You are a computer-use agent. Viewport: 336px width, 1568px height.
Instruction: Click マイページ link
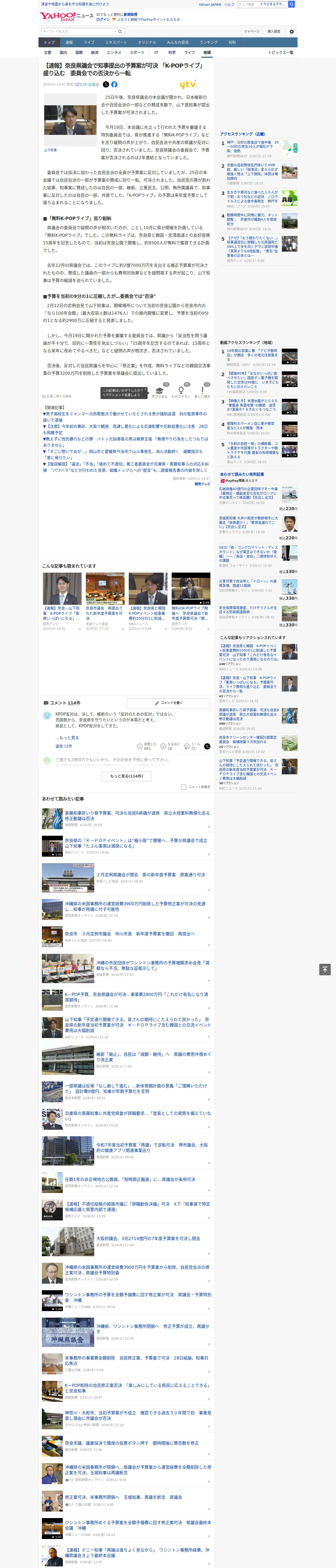pyautogui.click(x=252, y=31)
